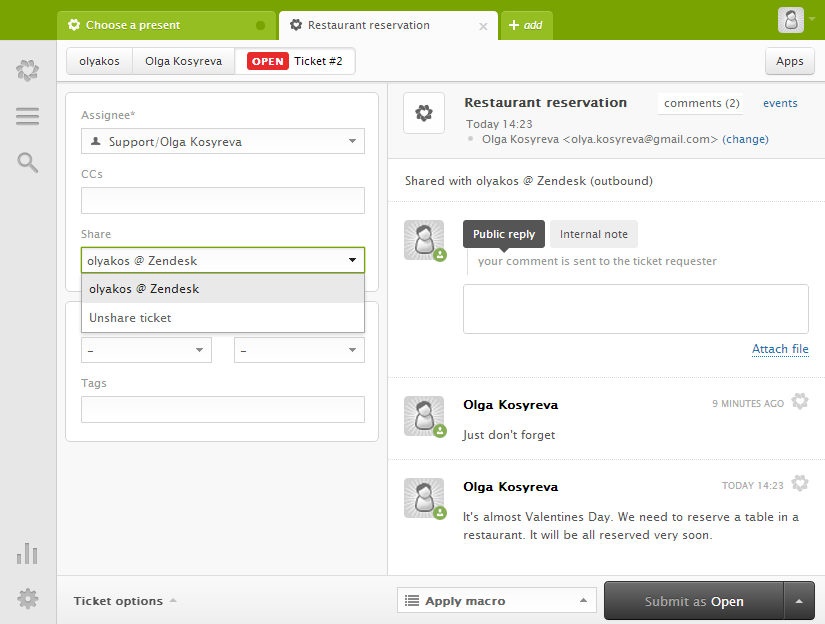Open the Assignee dropdown
Image resolution: width=825 pixels, height=624 pixels.
pos(223,142)
